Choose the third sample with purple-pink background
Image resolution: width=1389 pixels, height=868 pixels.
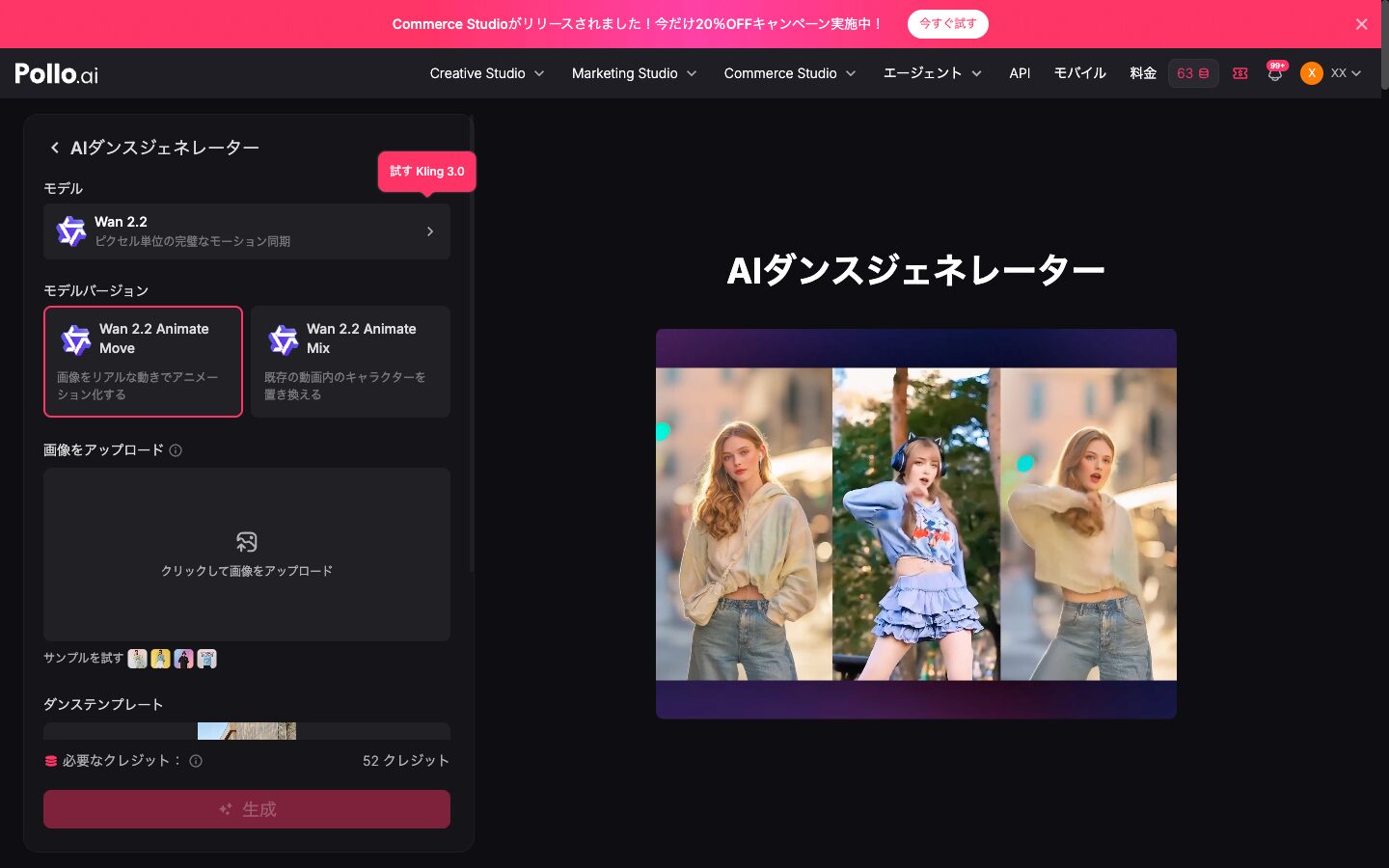pos(183,659)
